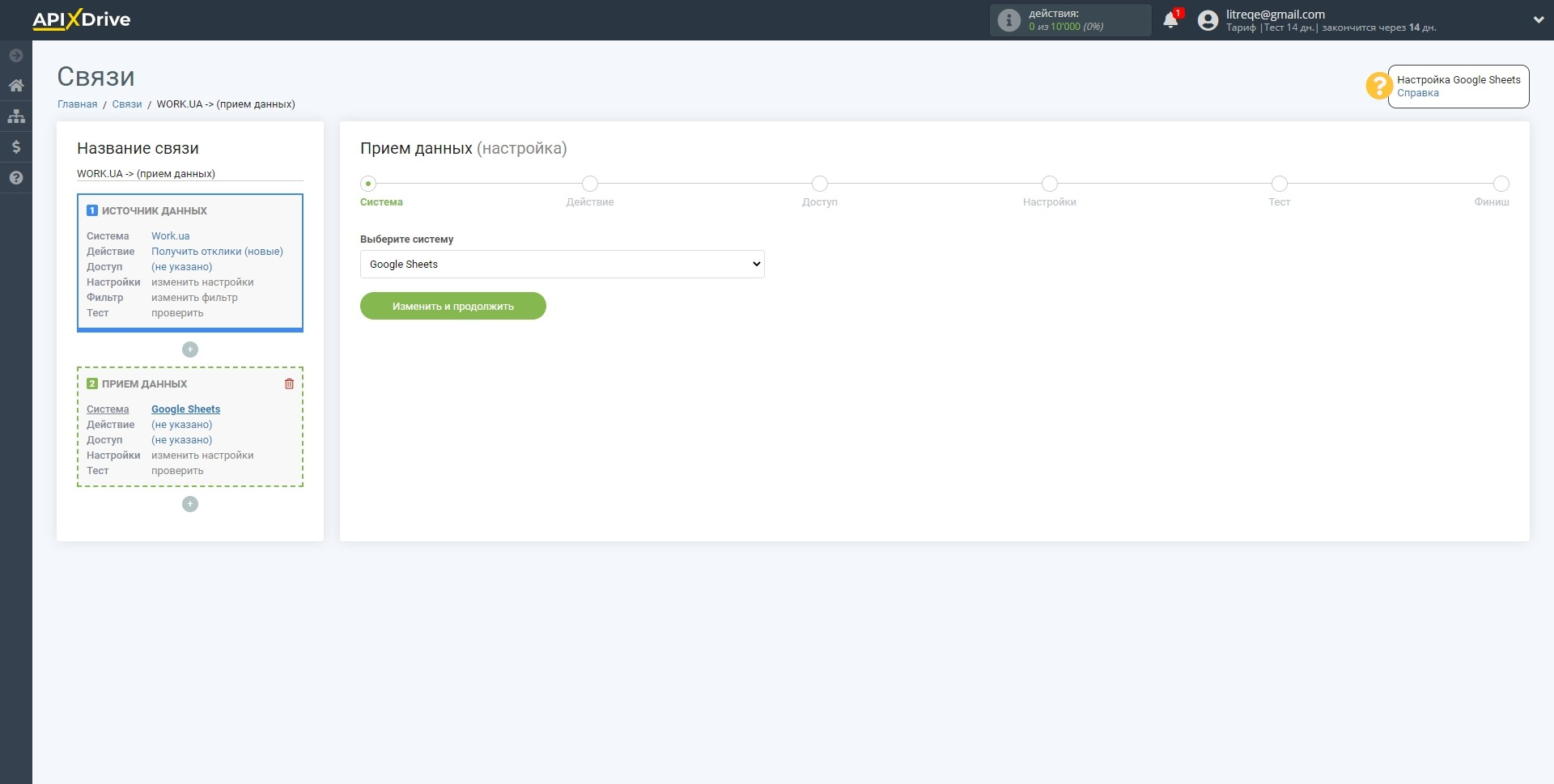Click the Система label in receiver block
This screenshot has width=1554, height=784.
point(108,409)
